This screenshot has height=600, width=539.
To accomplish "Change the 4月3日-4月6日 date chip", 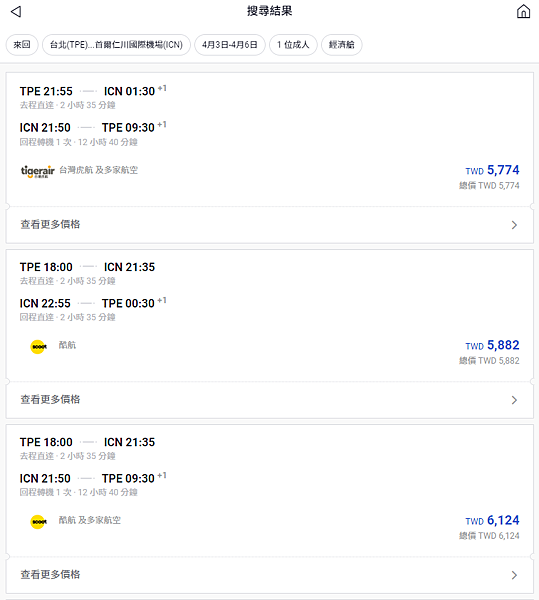I will pos(230,45).
